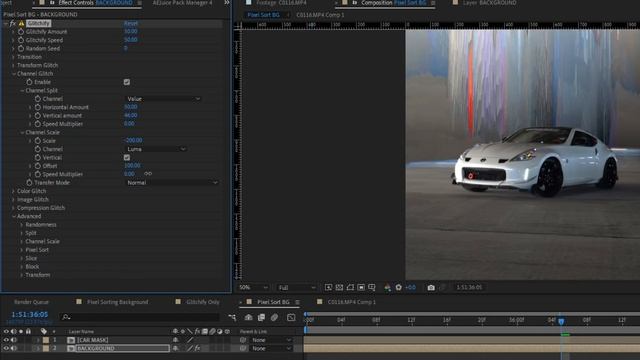Viewport: 640px width, 360px height.
Task: Open the show channel and color management icon
Action: click(387, 287)
